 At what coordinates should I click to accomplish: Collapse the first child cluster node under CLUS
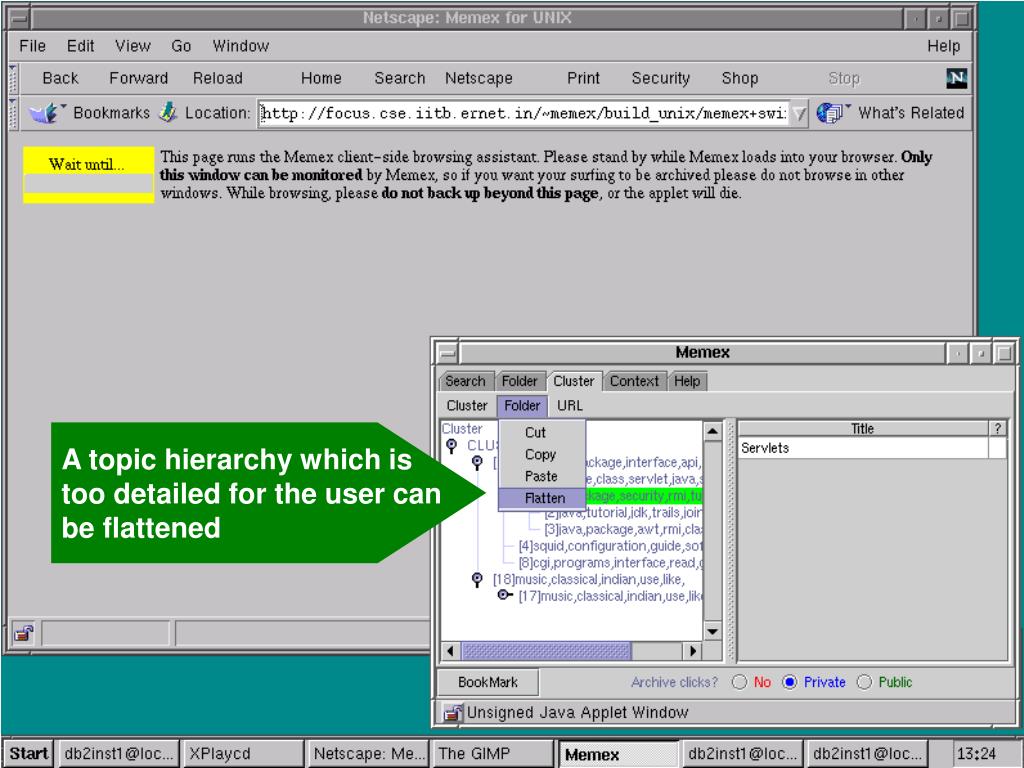coord(477,462)
